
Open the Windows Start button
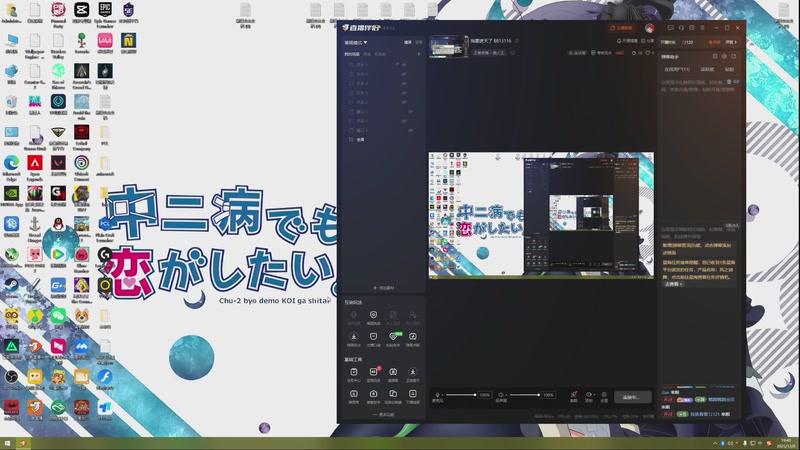[8, 443]
